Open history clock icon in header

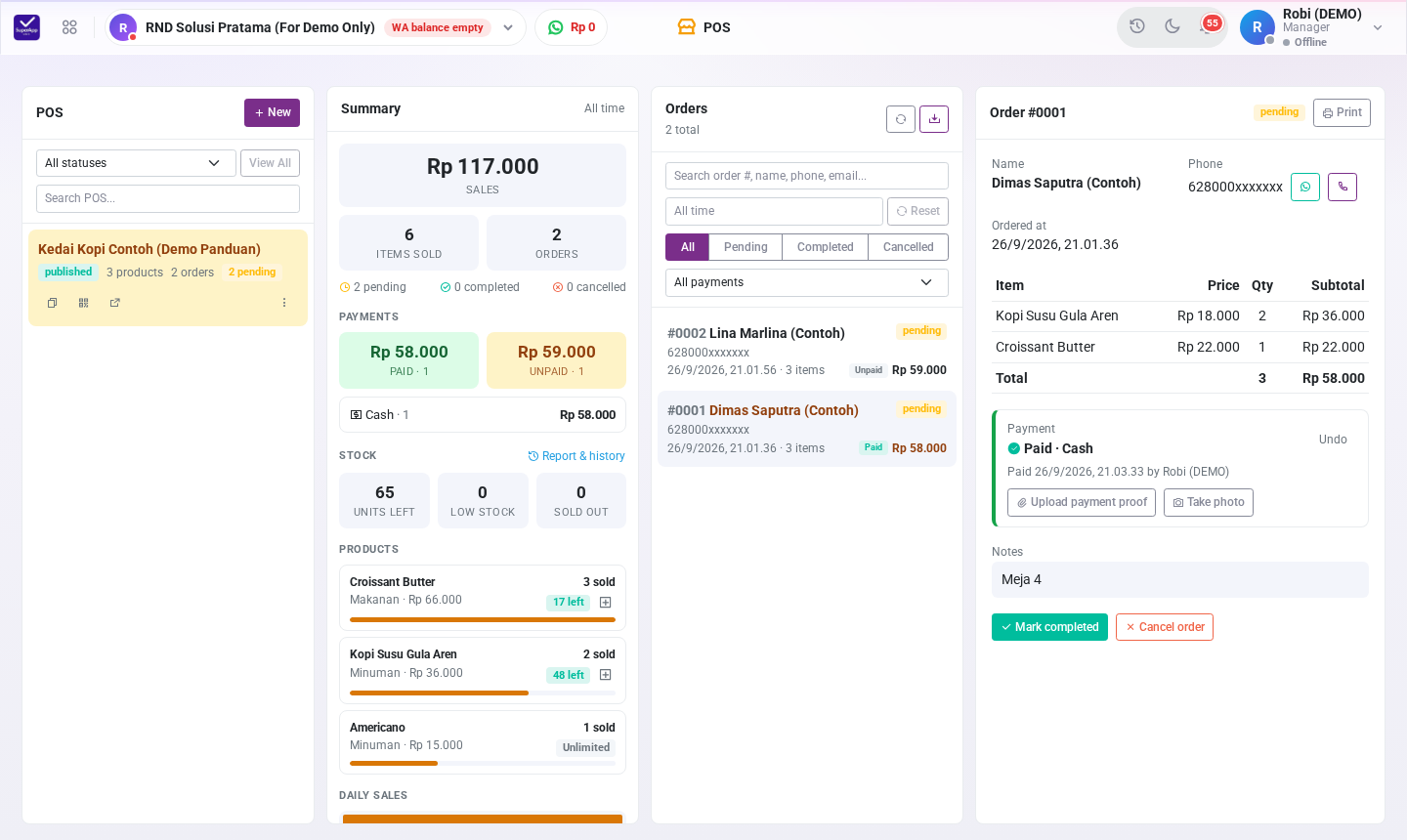pos(1137,26)
